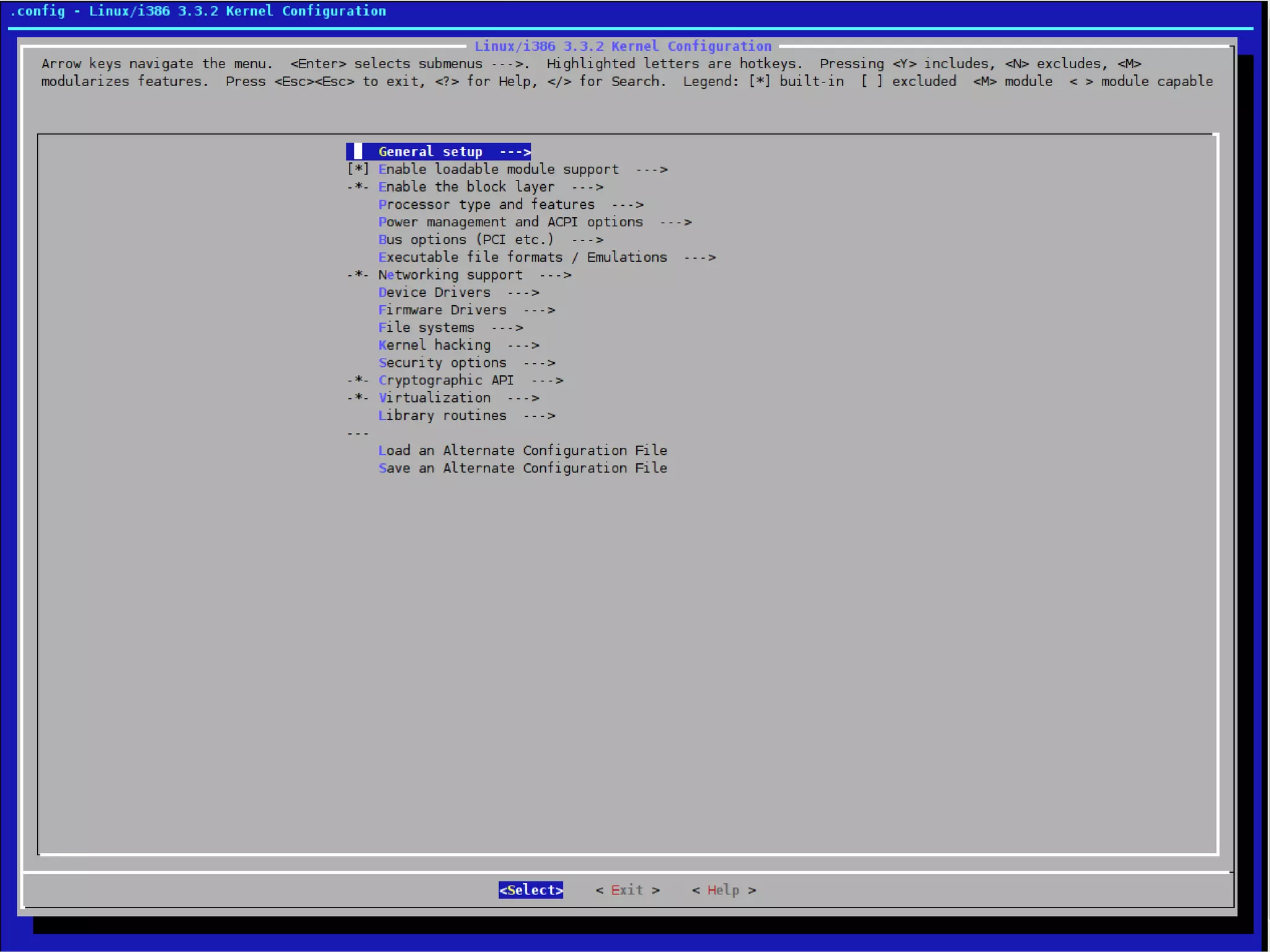Click the ---> arrow after Processor type and features

pyautogui.click(x=628, y=205)
